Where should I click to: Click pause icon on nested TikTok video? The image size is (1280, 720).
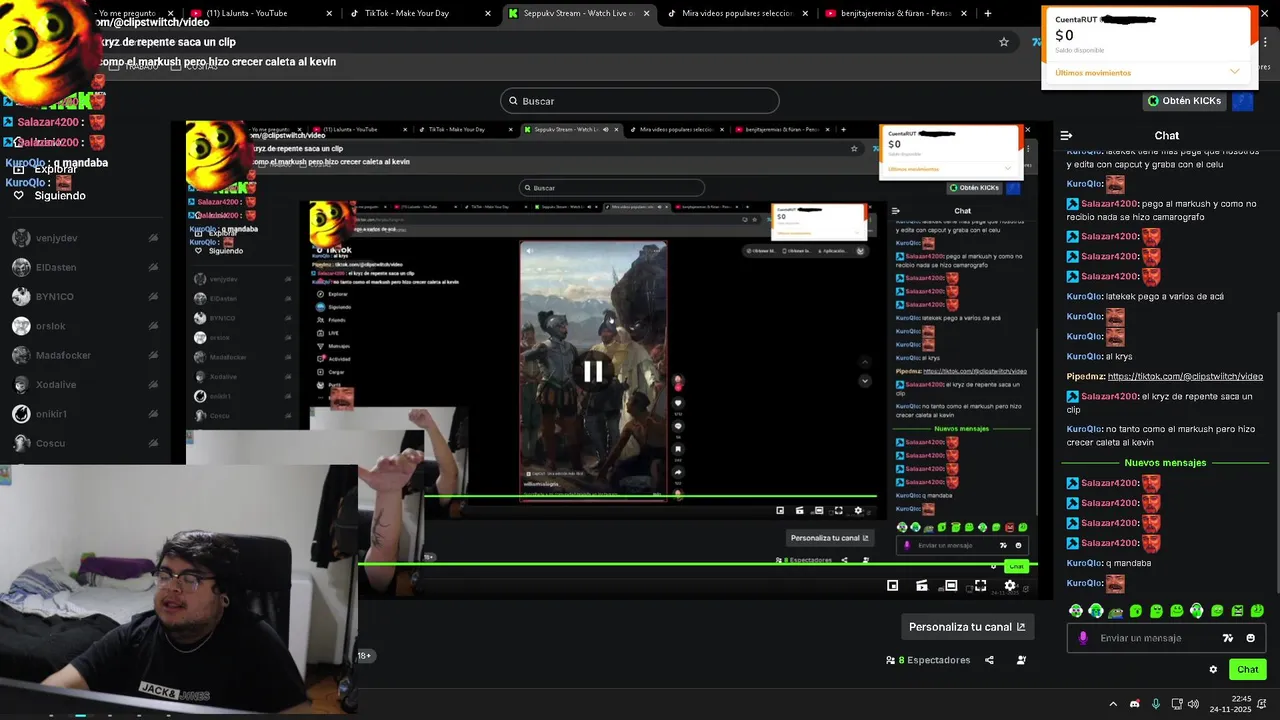pyautogui.click(x=593, y=371)
